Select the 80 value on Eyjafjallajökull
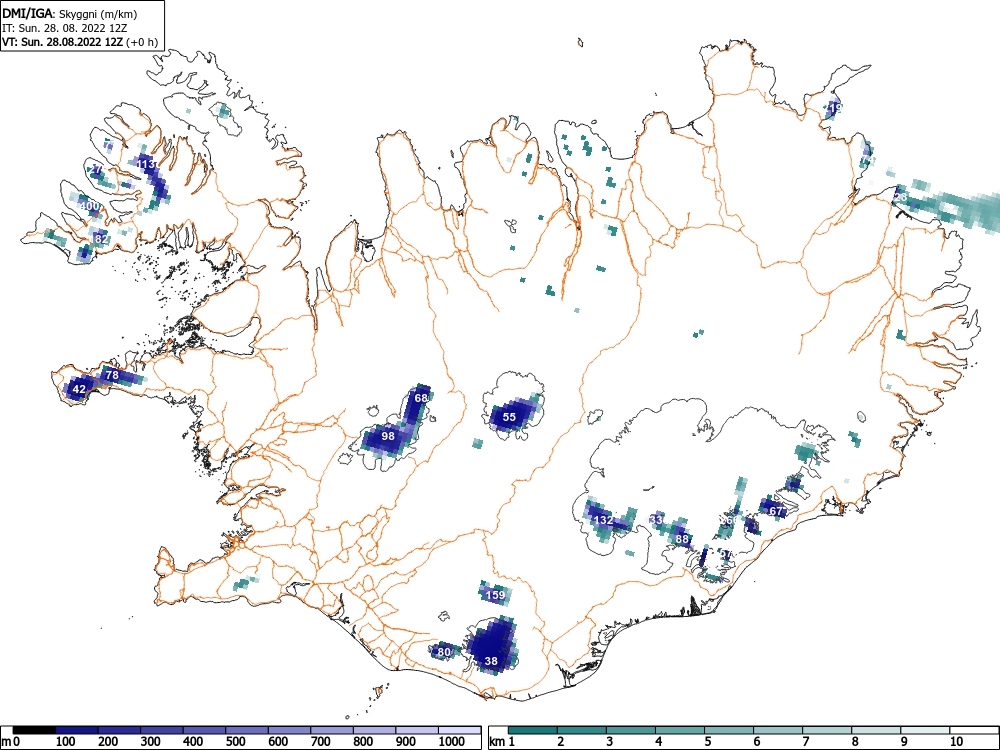The height and width of the screenshot is (750, 1000). click(444, 652)
